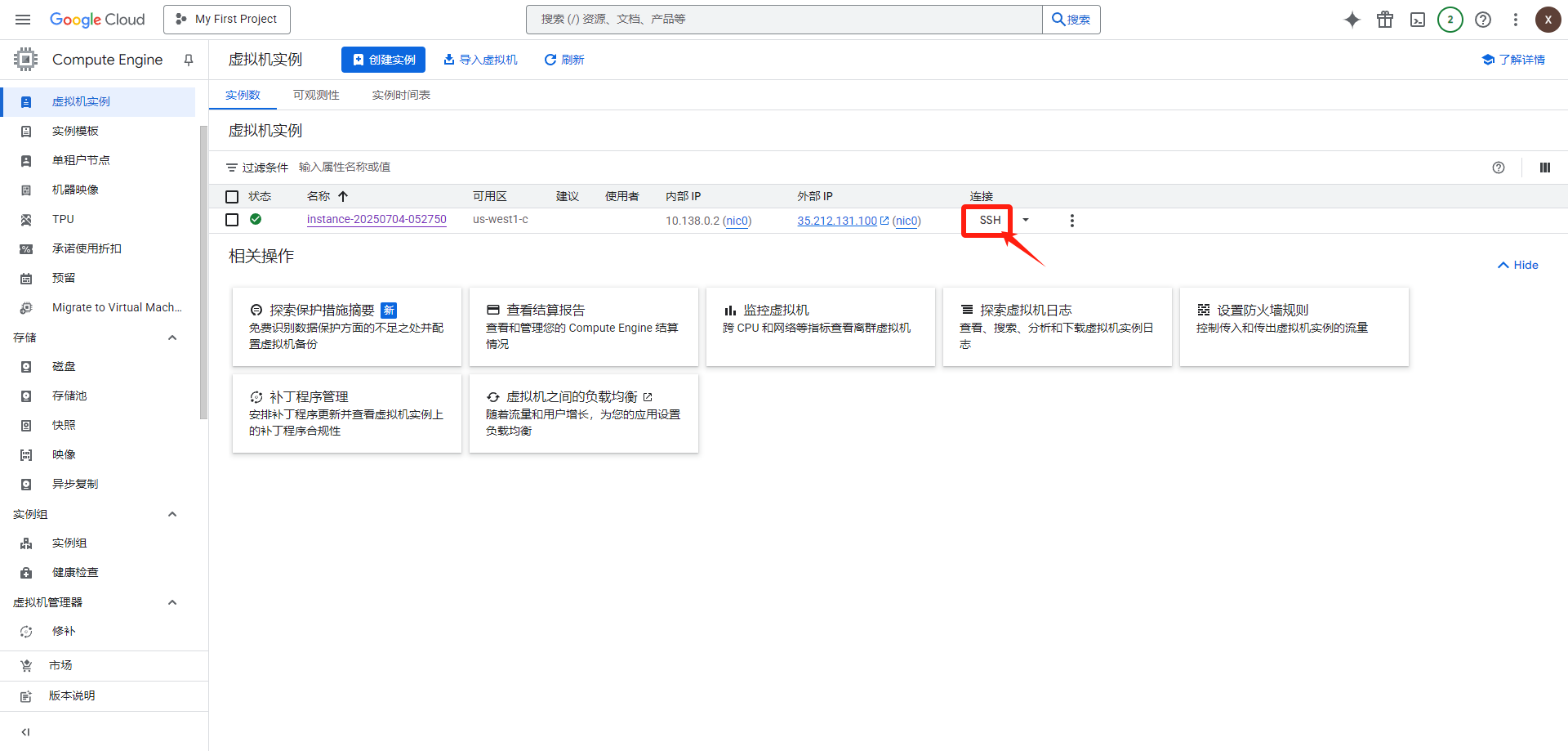
Task: Pin Compute Engine with the pin icon
Action: point(189,60)
